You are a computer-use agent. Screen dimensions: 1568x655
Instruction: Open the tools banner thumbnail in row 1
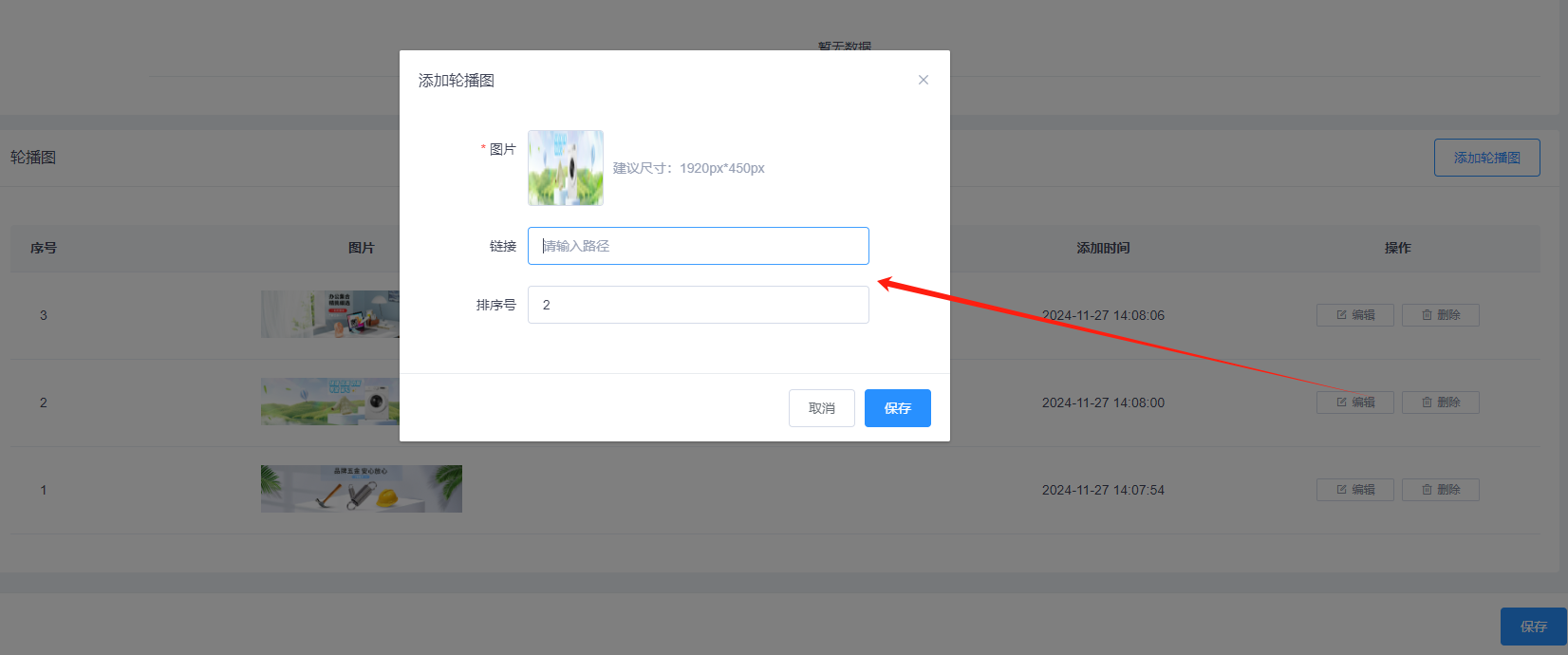[x=361, y=489]
